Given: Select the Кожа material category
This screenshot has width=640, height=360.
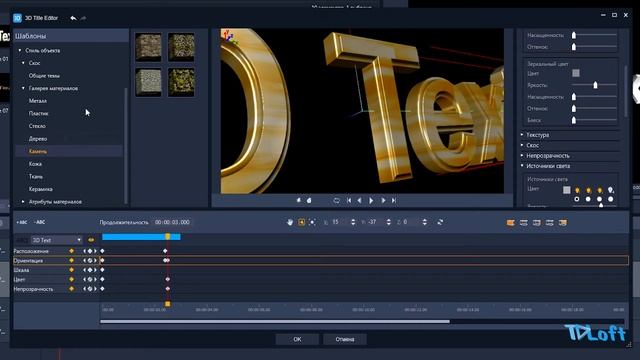Looking at the screenshot, I should point(36,164).
